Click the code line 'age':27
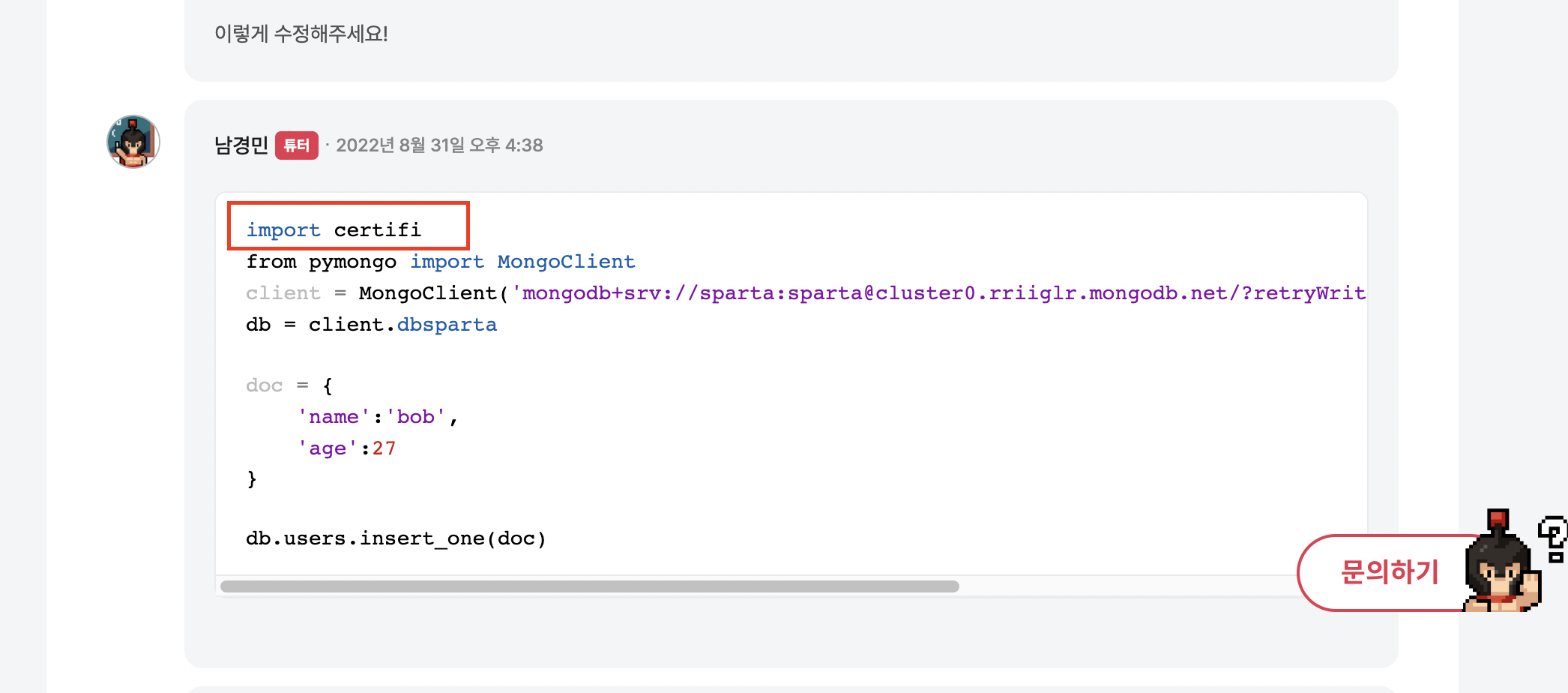 pyautogui.click(x=346, y=448)
